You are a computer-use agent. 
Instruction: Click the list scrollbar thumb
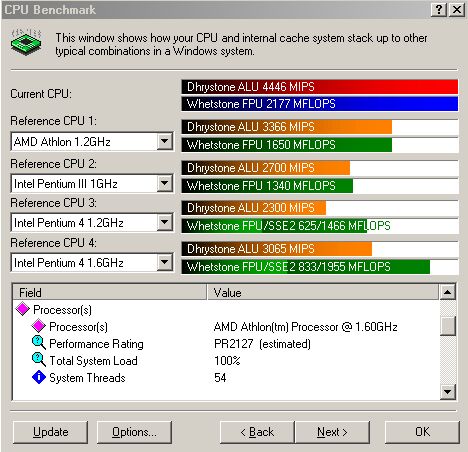pos(447,326)
